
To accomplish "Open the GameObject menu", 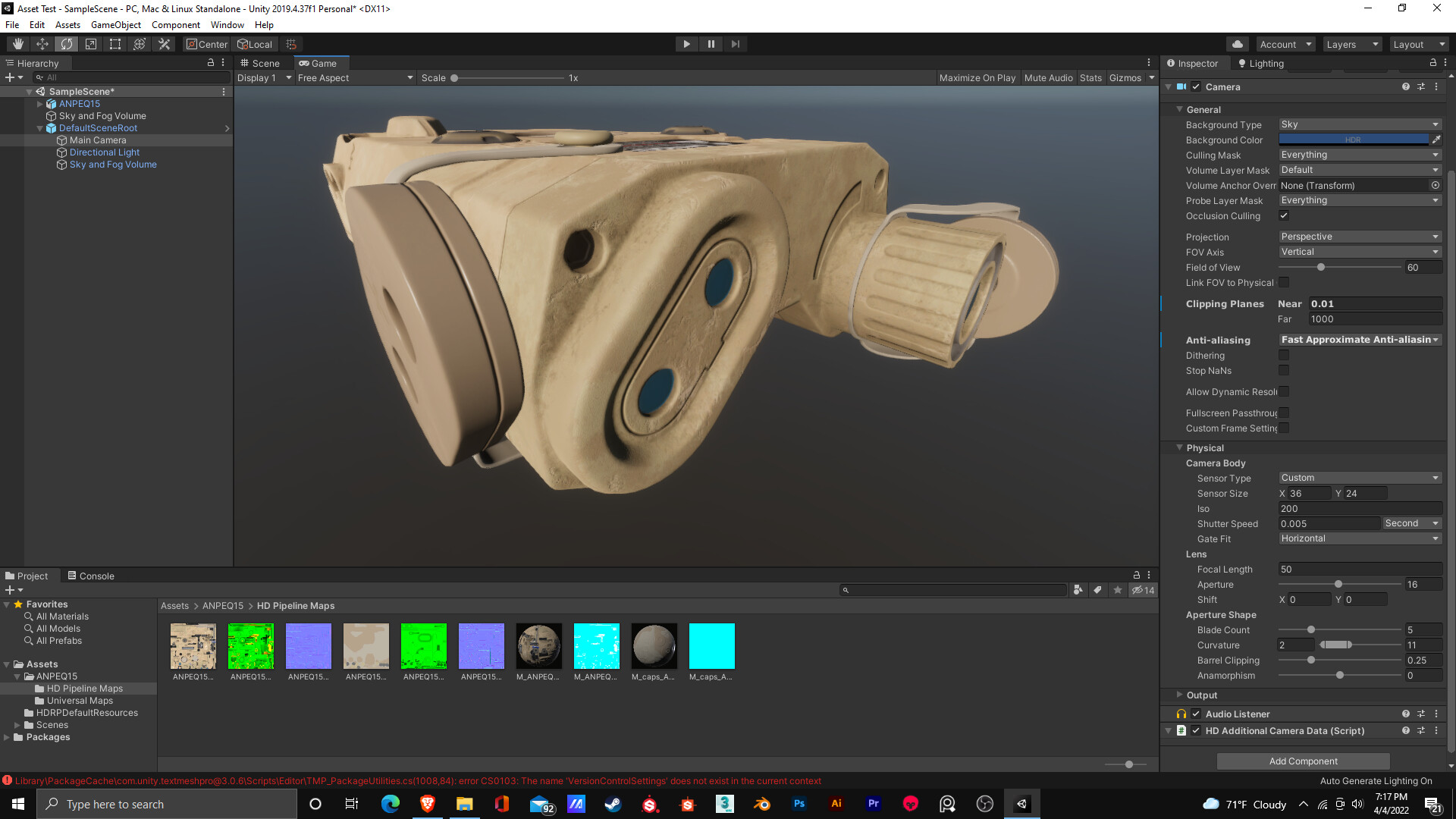I will tap(115, 25).
